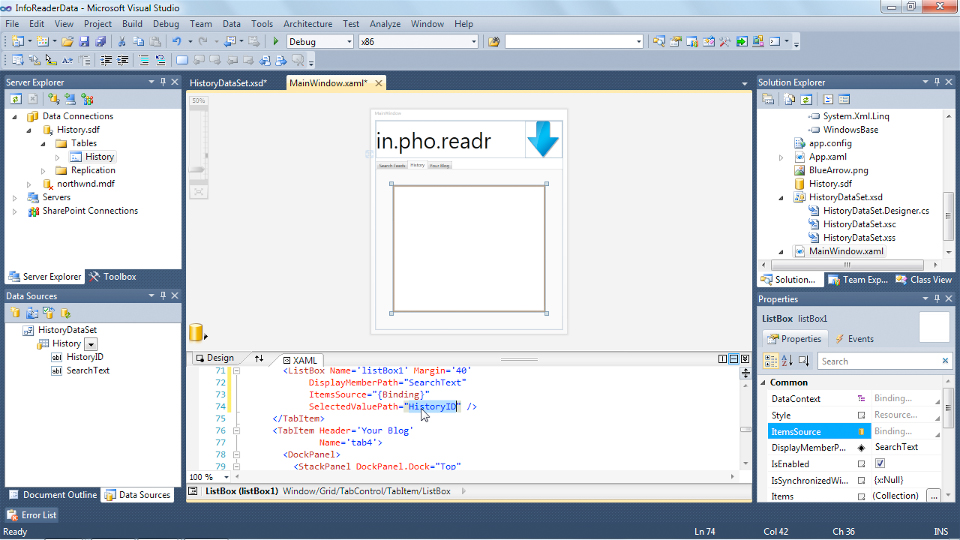Toggle auto-hide pin on Server Explorer
Image resolution: width=960 pixels, height=540 pixels.
point(163,81)
